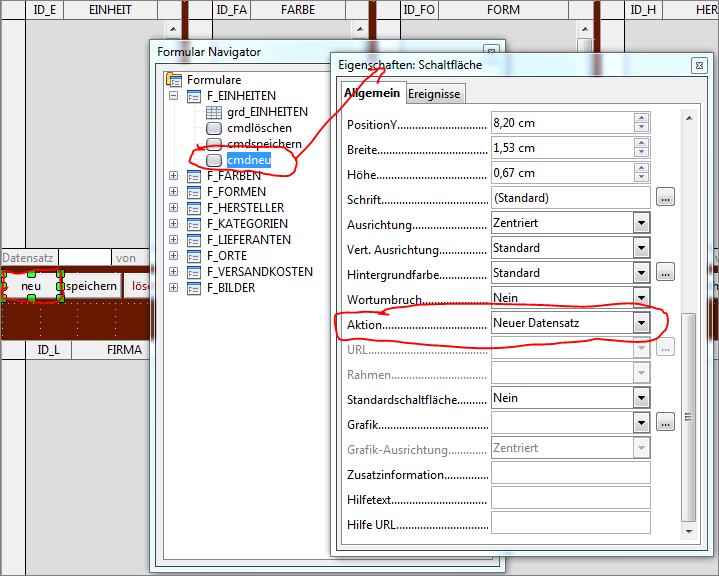
Task: Click the F_BILDER form icon
Action: click(194, 288)
